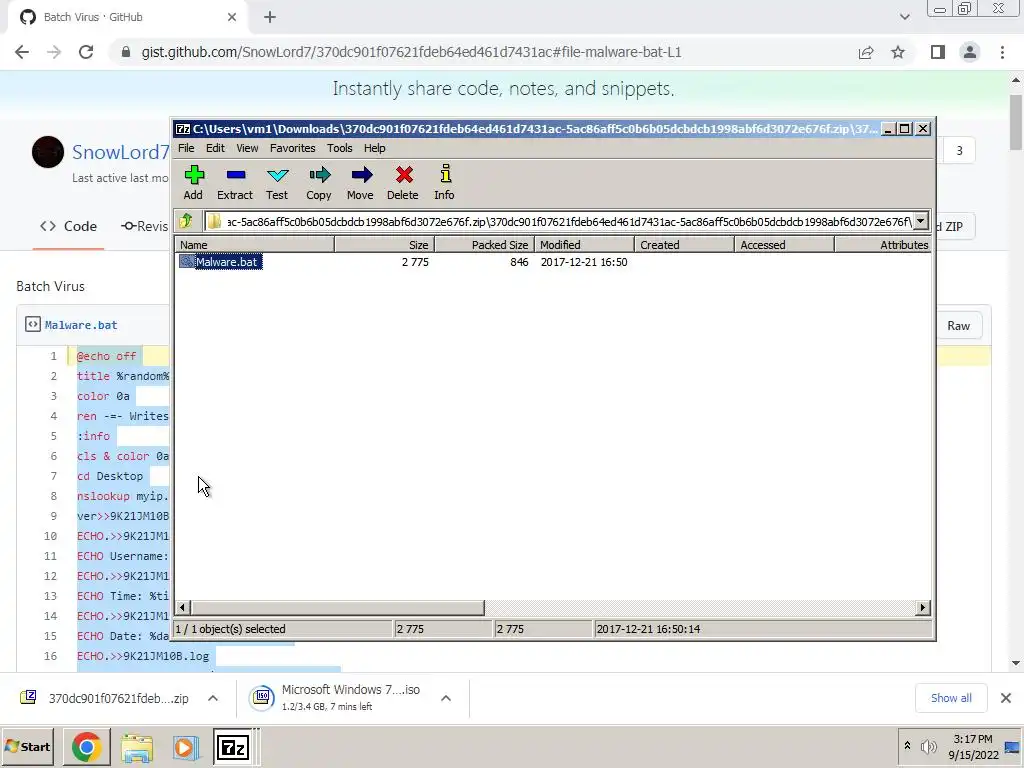
Task: Share this page via Chrome share icon
Action: 866,52
